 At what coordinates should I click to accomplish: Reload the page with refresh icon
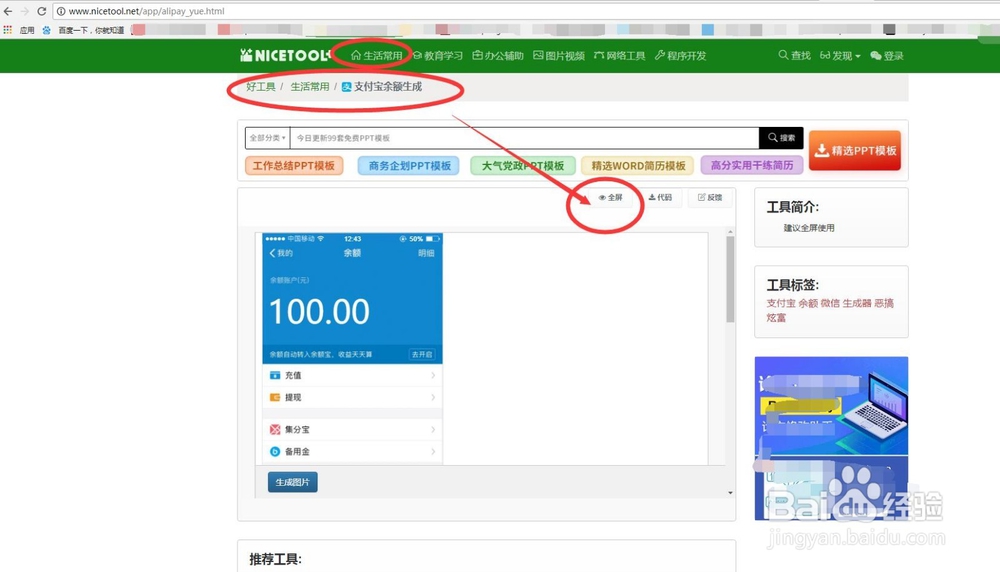[41, 11]
